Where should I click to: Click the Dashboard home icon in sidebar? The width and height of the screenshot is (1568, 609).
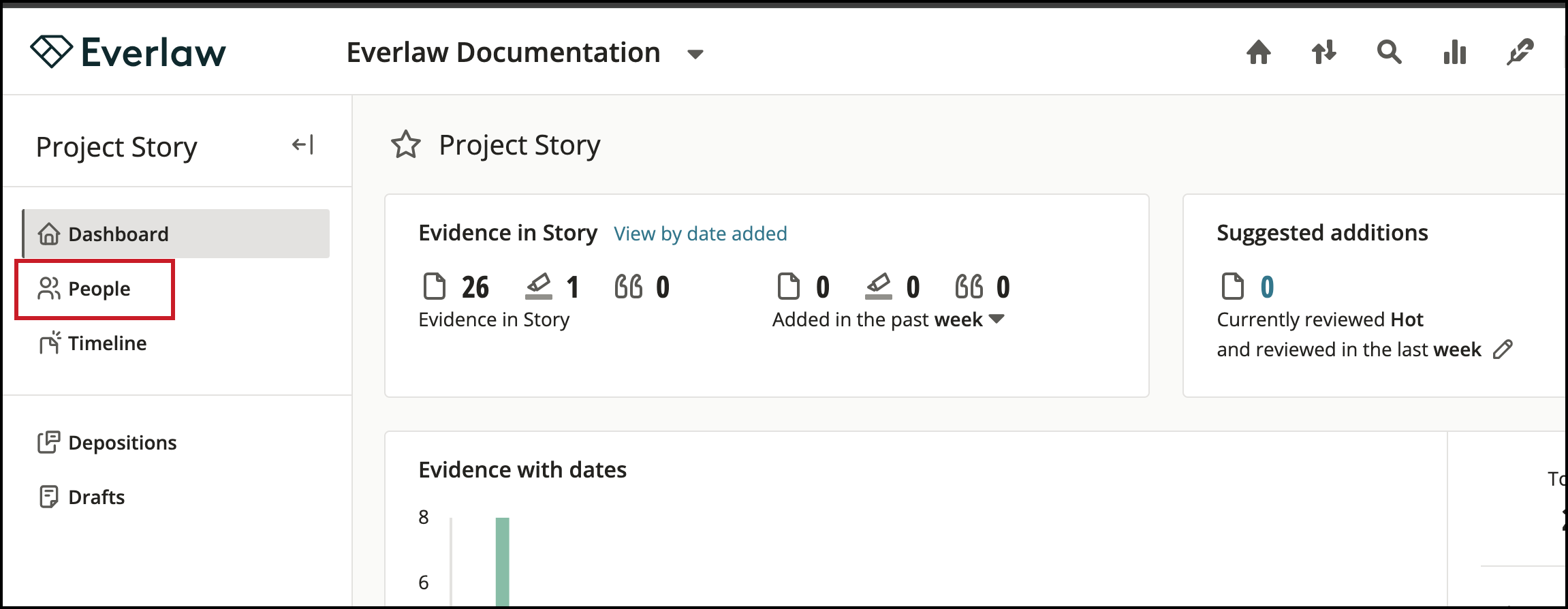pyautogui.click(x=49, y=234)
